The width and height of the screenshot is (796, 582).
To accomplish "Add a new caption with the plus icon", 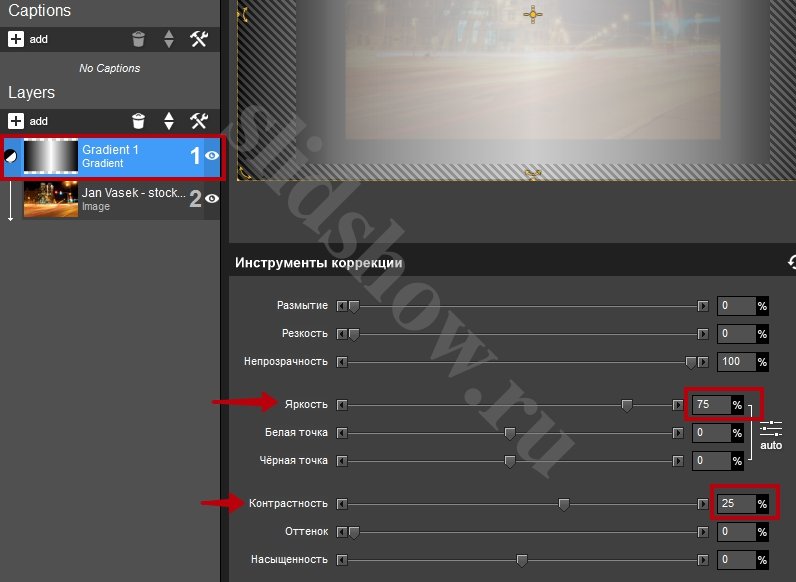I will click(16, 39).
